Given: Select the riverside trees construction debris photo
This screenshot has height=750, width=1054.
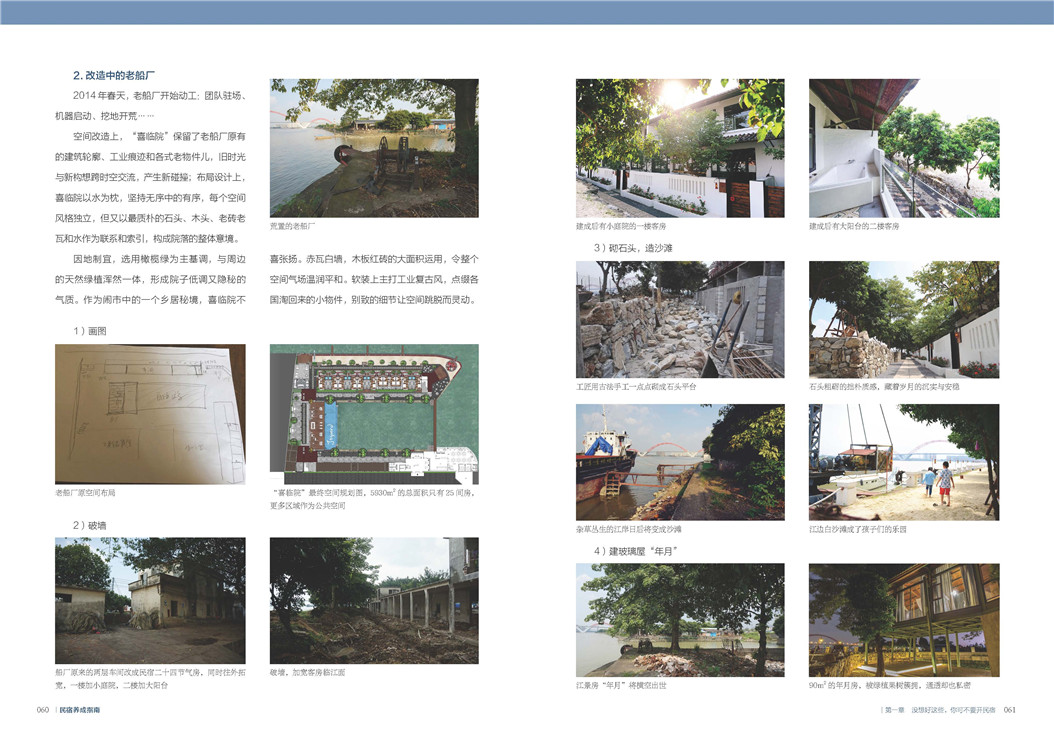Looking at the screenshot, I should 680,620.
